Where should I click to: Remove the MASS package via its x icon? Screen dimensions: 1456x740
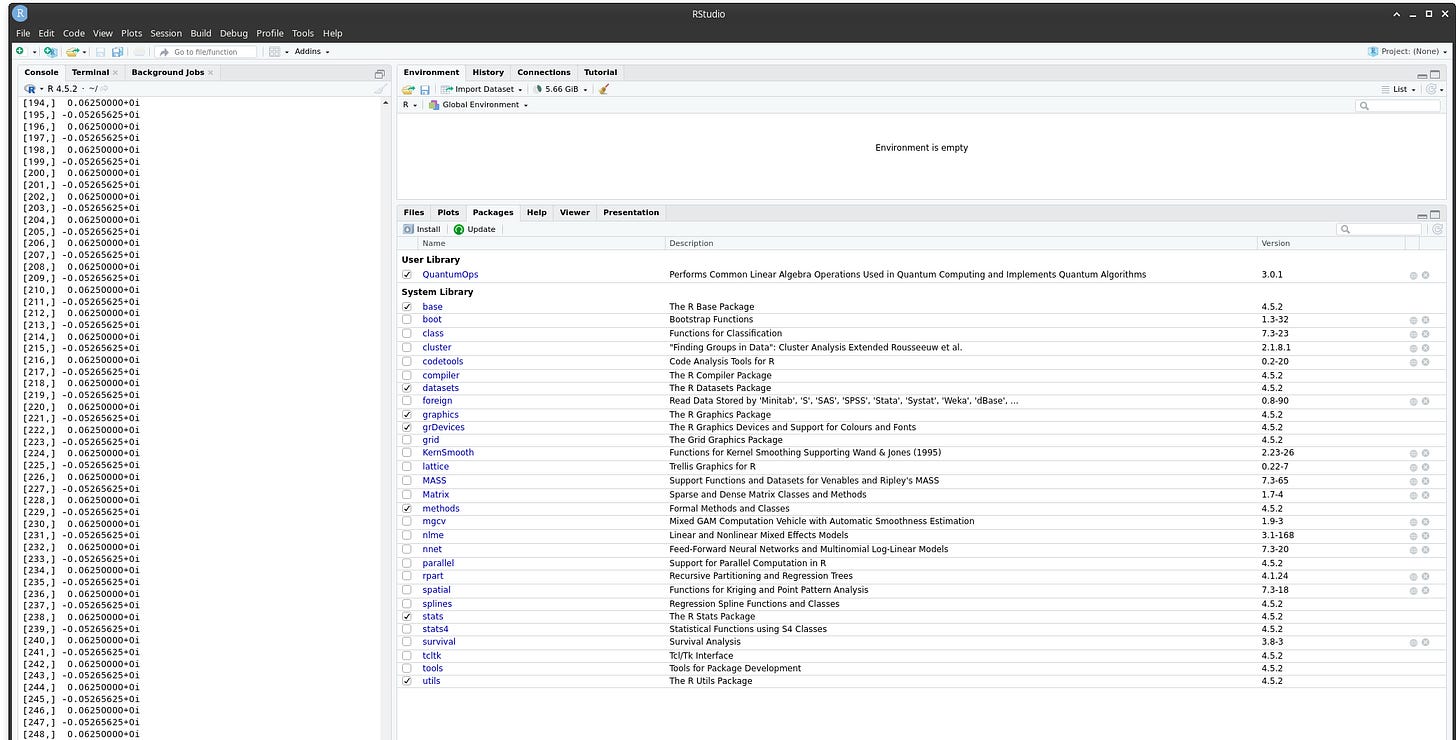tap(1425, 481)
